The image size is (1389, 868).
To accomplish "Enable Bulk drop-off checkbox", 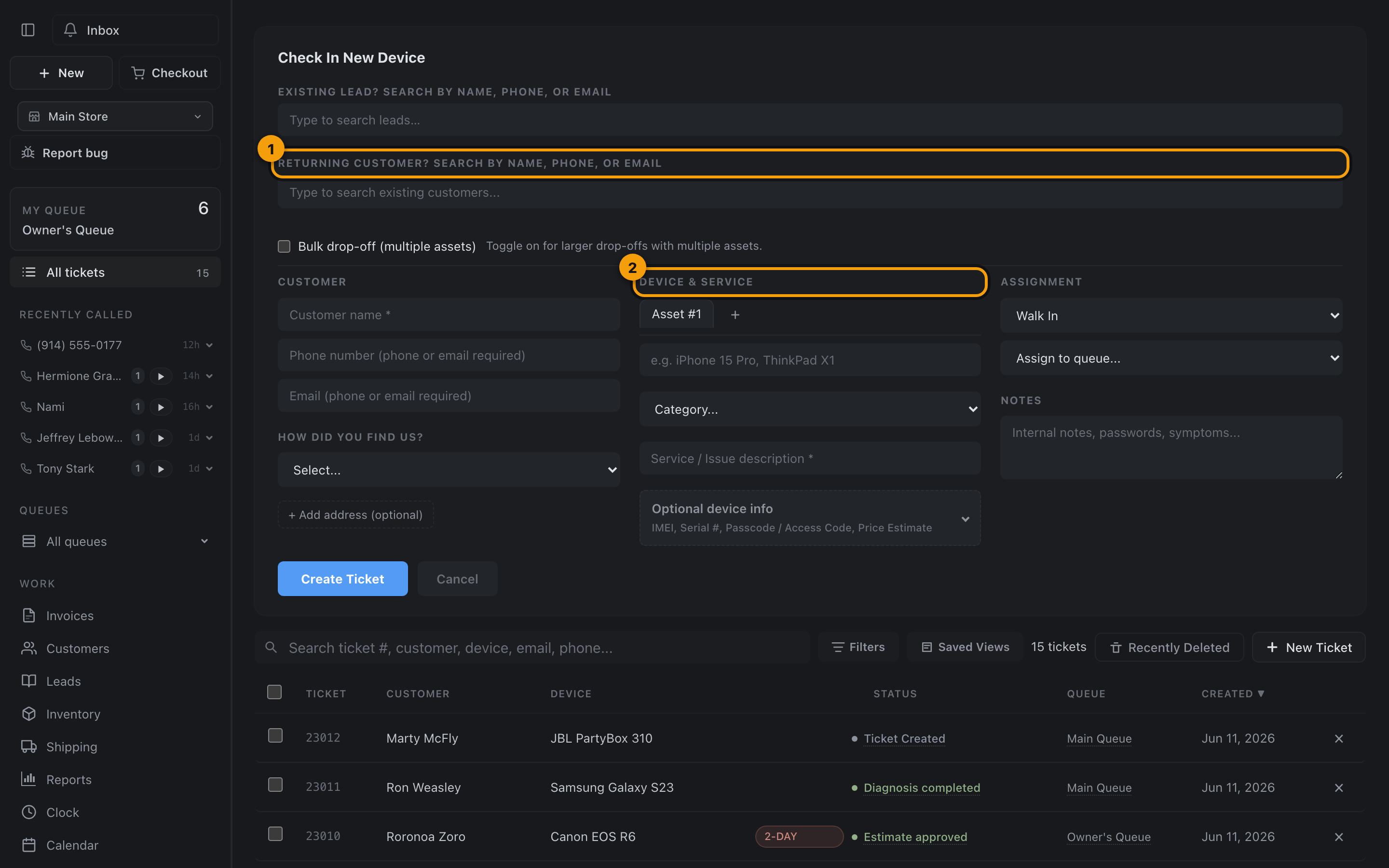I will (284, 246).
